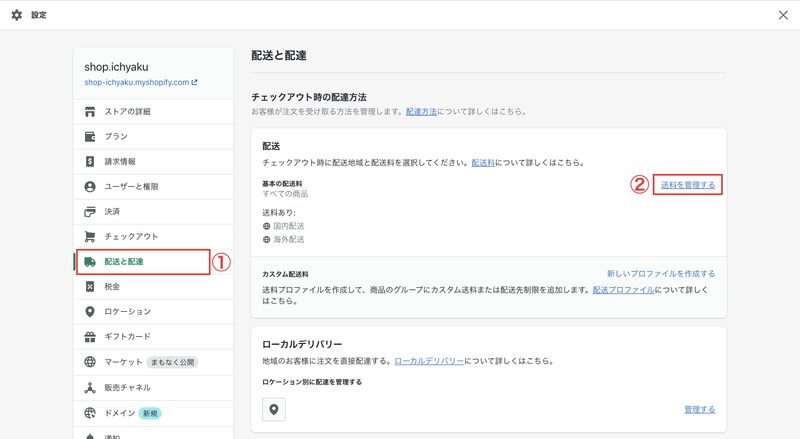The width and height of the screenshot is (800, 439).
Task: Click the ロケーション pin icon in sidebar
Action: tap(90, 312)
